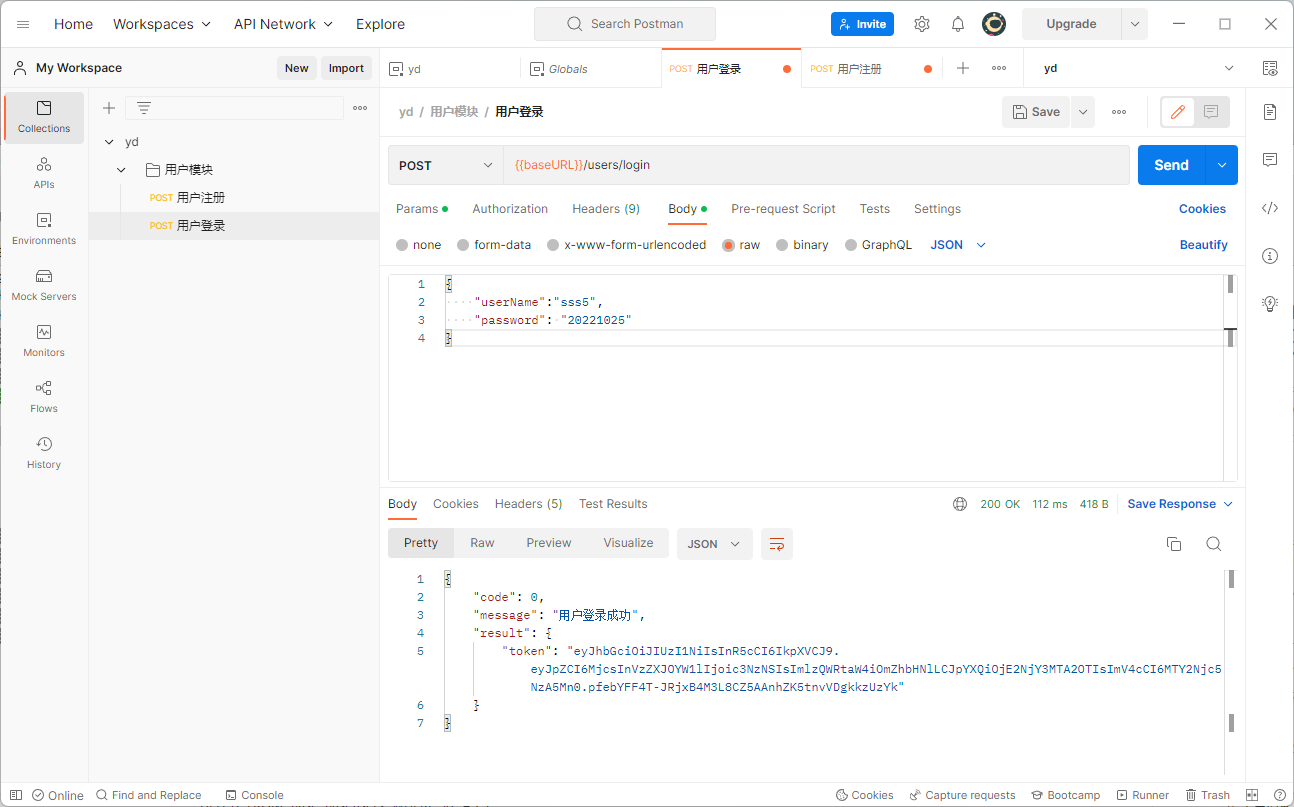The width and height of the screenshot is (1294, 807).
Task: Search within the response body
Action: point(1214,544)
